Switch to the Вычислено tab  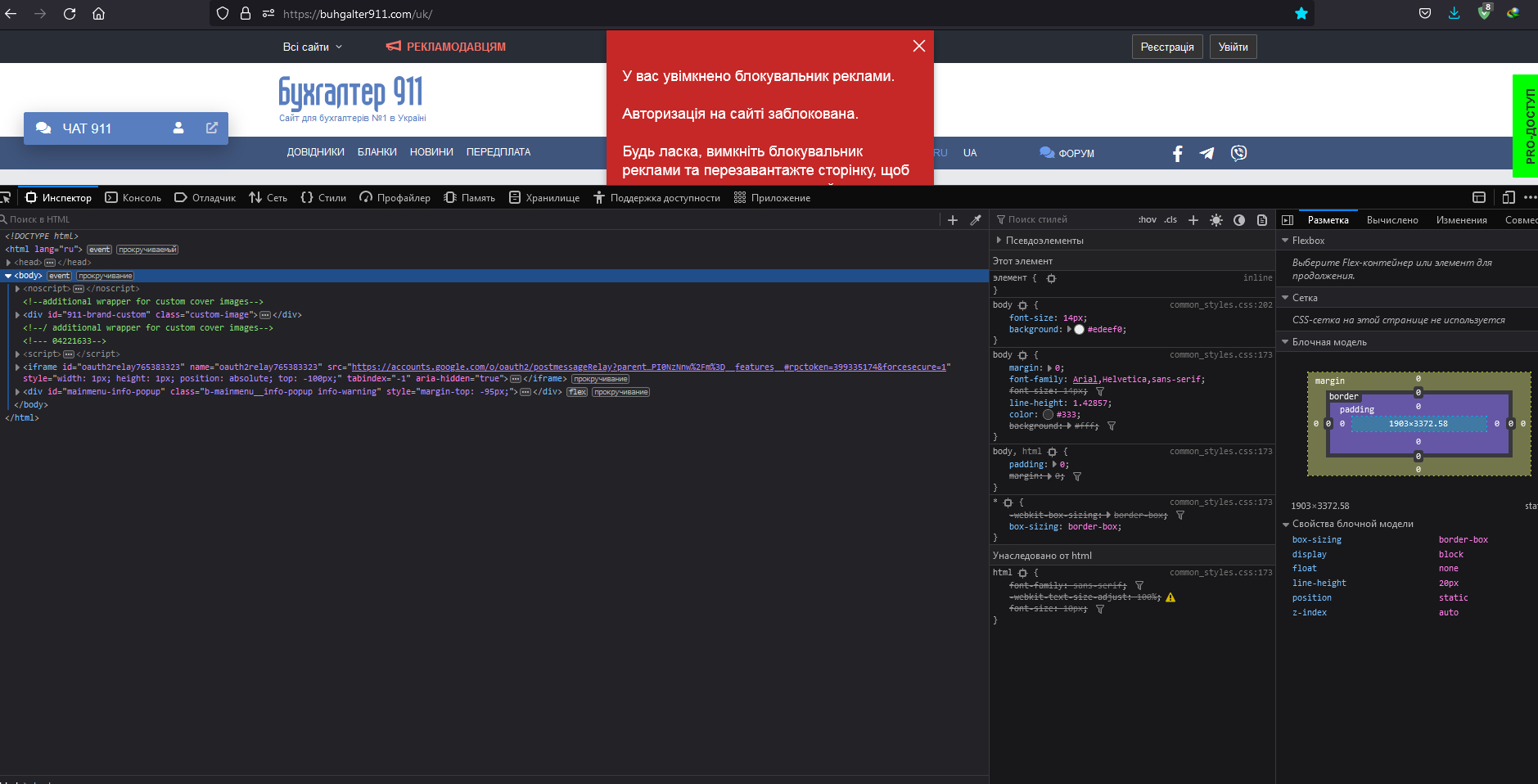pyautogui.click(x=1392, y=219)
